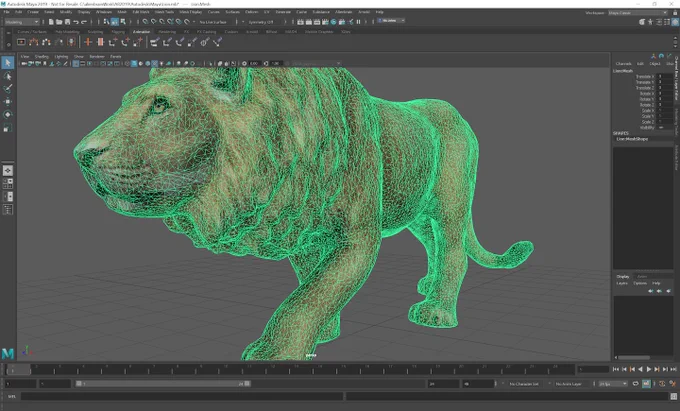Image resolution: width=680 pixels, height=411 pixels.
Task: Select the Display tab in Layer Editor
Action: click(x=623, y=277)
